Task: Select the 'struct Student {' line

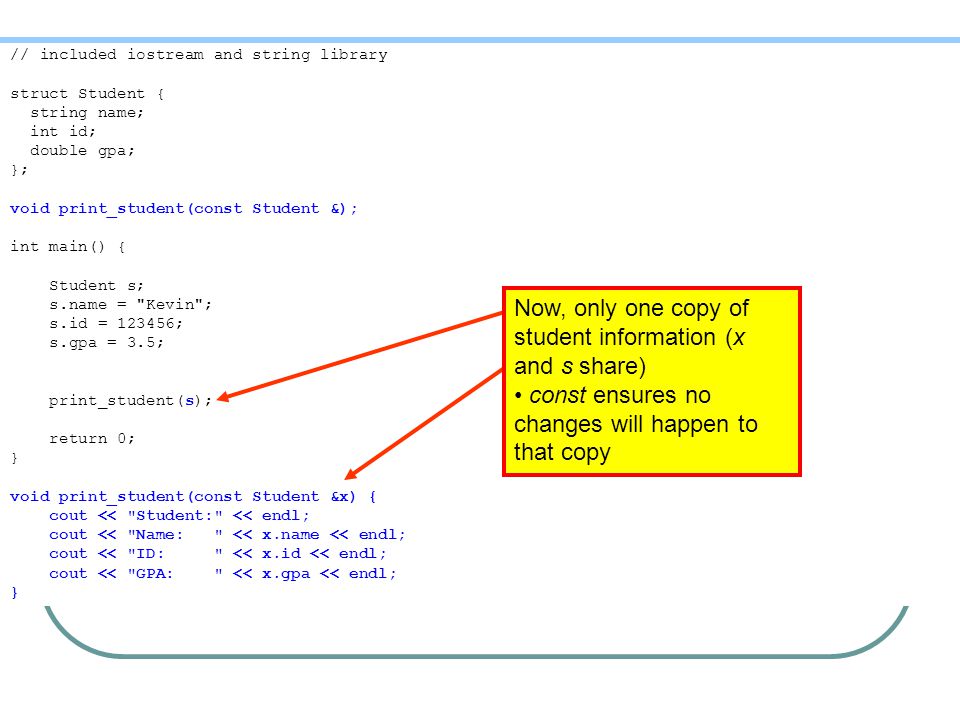Action: 87,94
